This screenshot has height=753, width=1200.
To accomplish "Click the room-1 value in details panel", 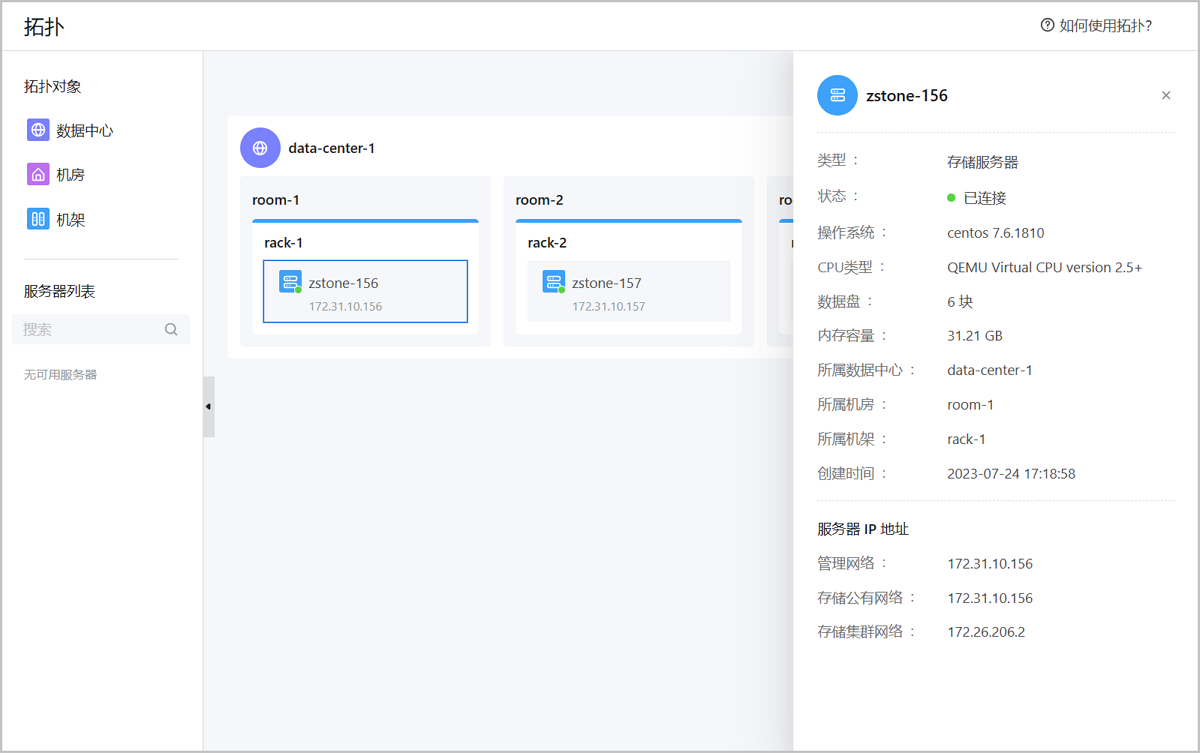I will click(971, 405).
